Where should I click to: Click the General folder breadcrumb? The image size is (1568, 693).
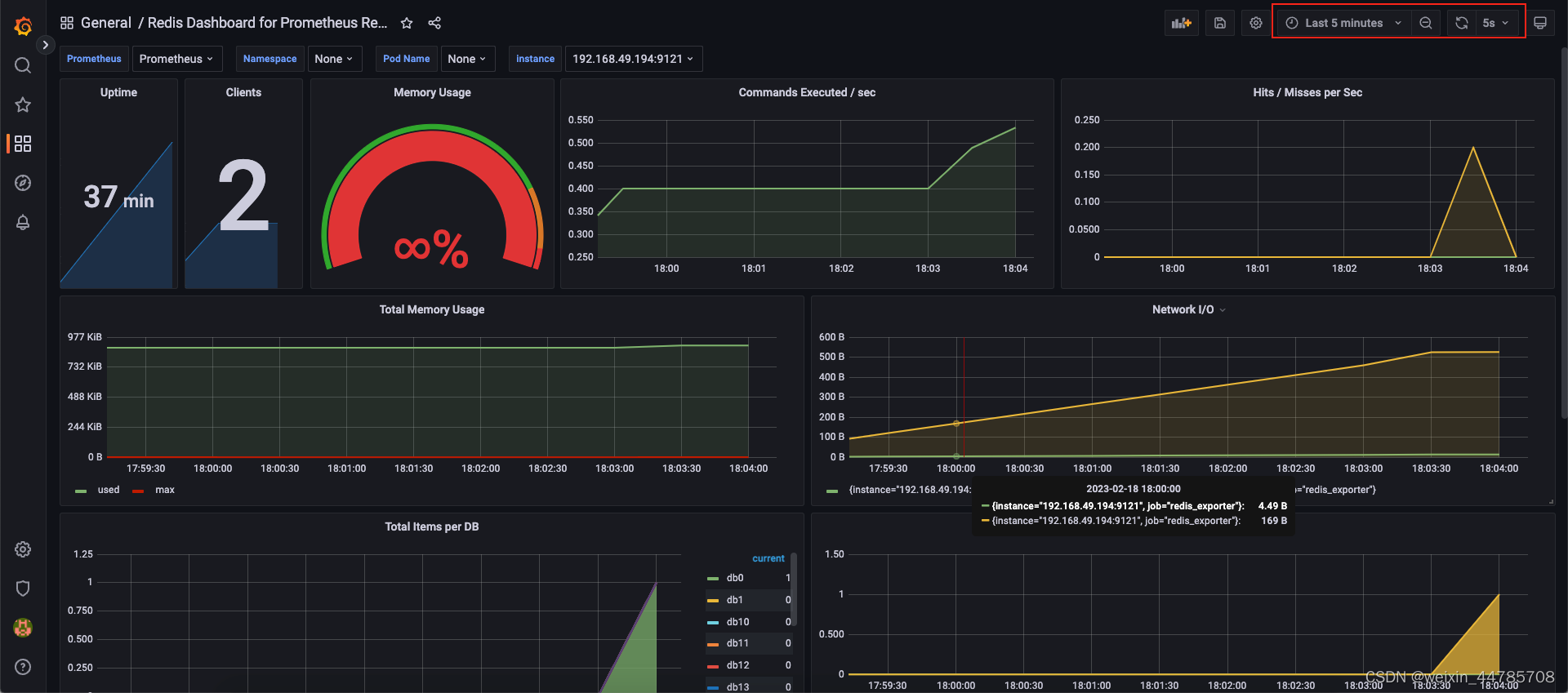coord(106,23)
